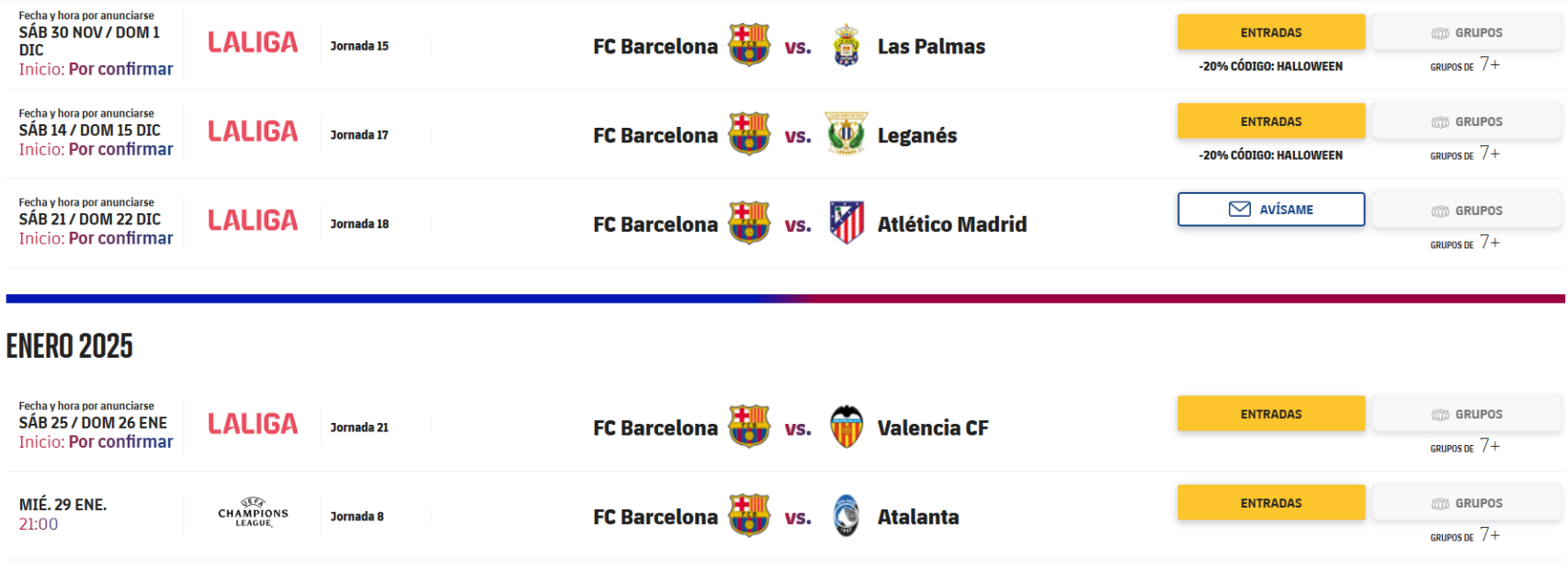
Task: Click the ENERO 2025 section heading
Action: (68, 347)
